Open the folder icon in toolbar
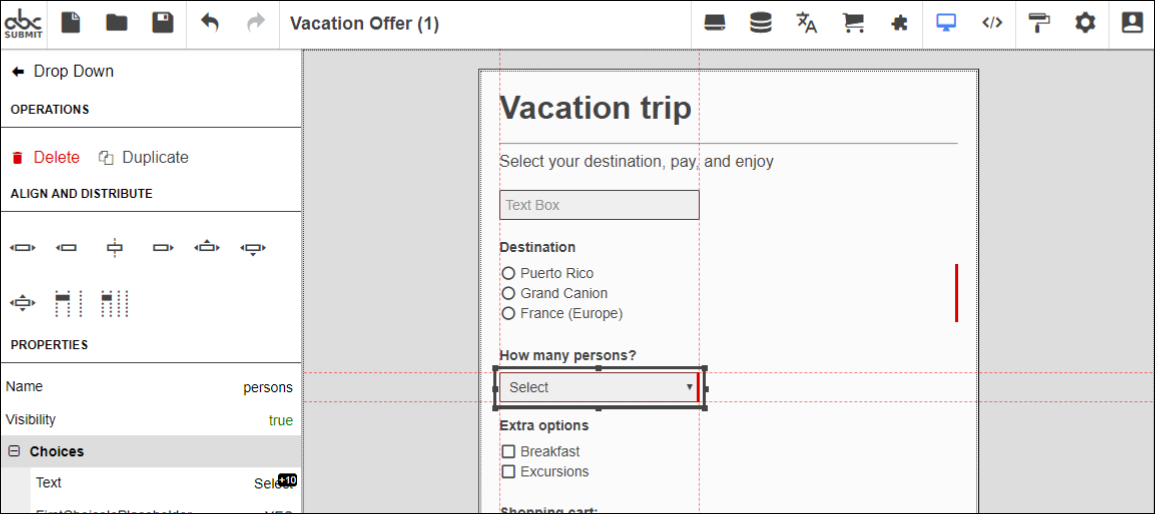Viewport: 1155px width, 514px height. [x=116, y=24]
